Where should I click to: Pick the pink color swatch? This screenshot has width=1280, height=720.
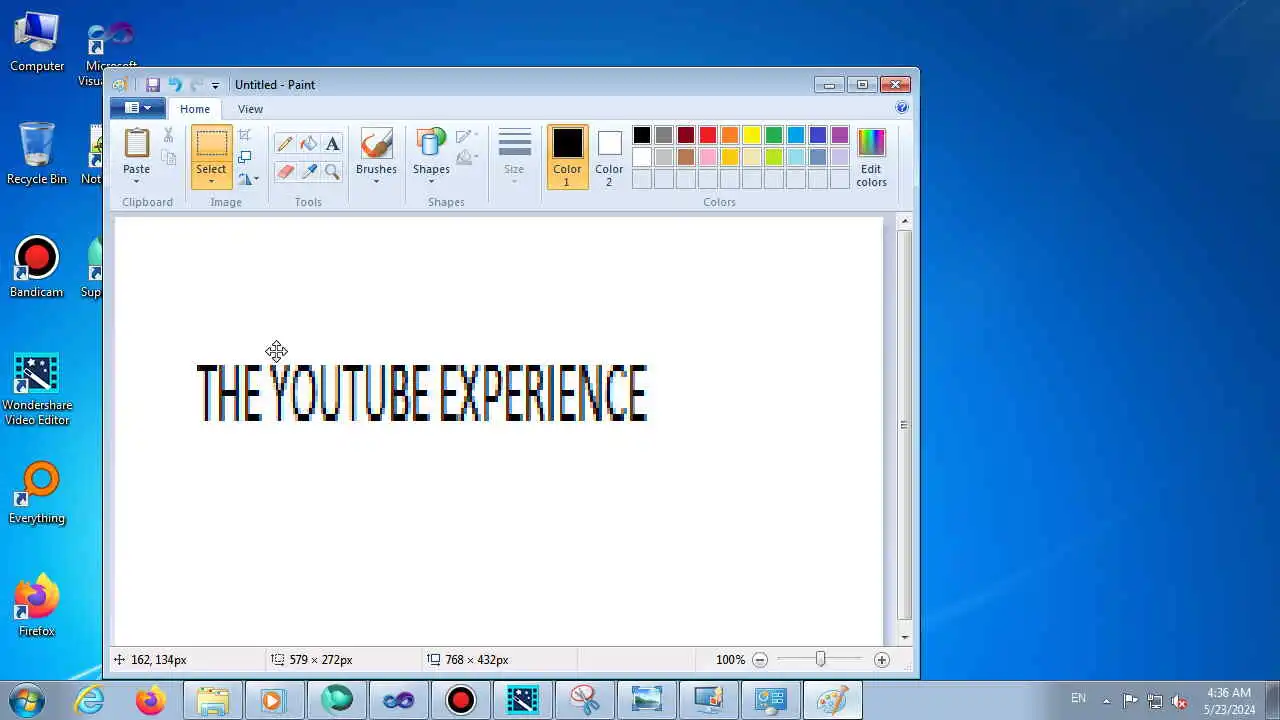click(708, 157)
